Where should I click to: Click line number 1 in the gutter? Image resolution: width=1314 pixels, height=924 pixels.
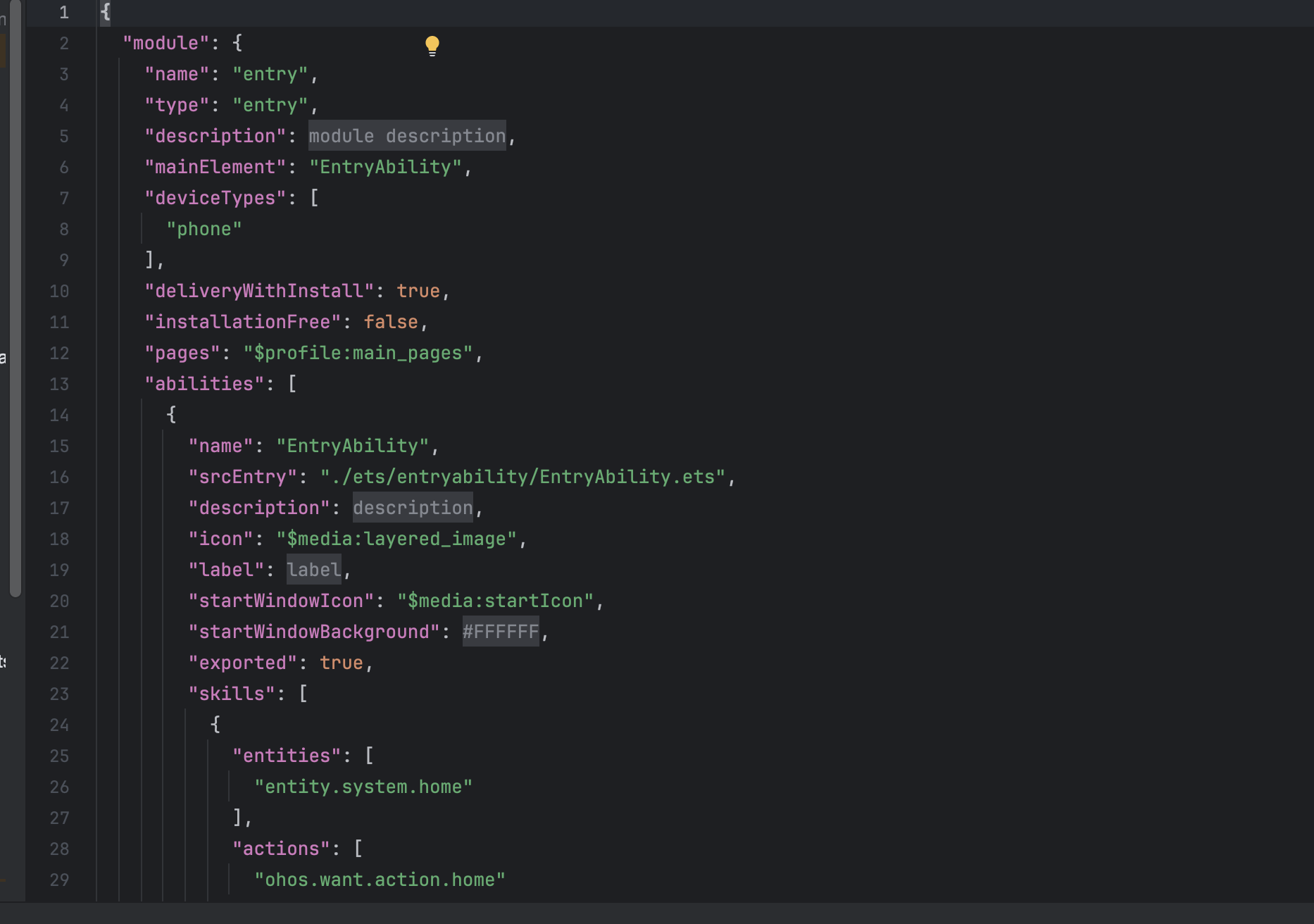[x=64, y=12]
